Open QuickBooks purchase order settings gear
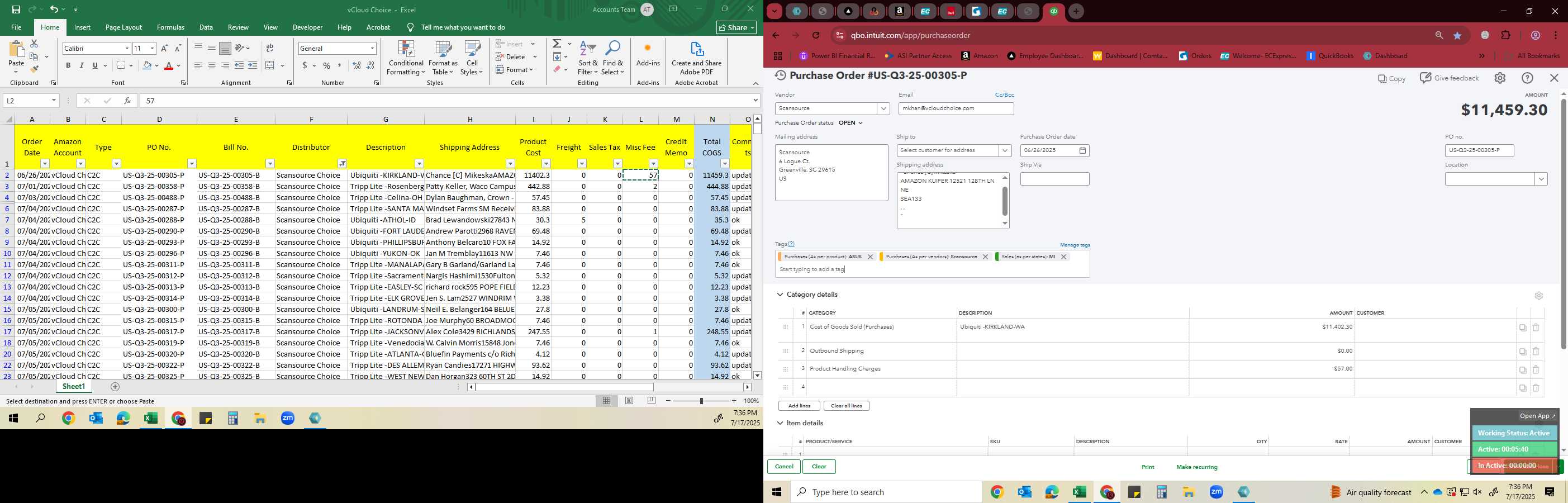Image resolution: width=1568 pixels, height=503 pixels. pos(1500,78)
